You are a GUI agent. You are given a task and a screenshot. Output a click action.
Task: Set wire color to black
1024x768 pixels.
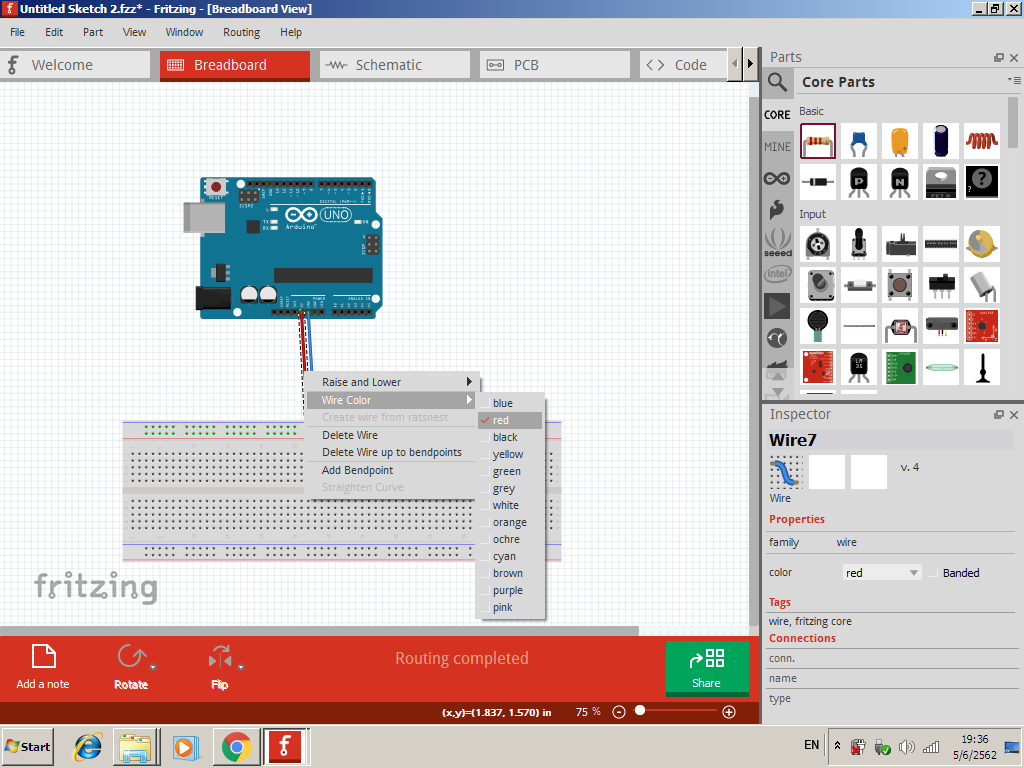(510, 437)
